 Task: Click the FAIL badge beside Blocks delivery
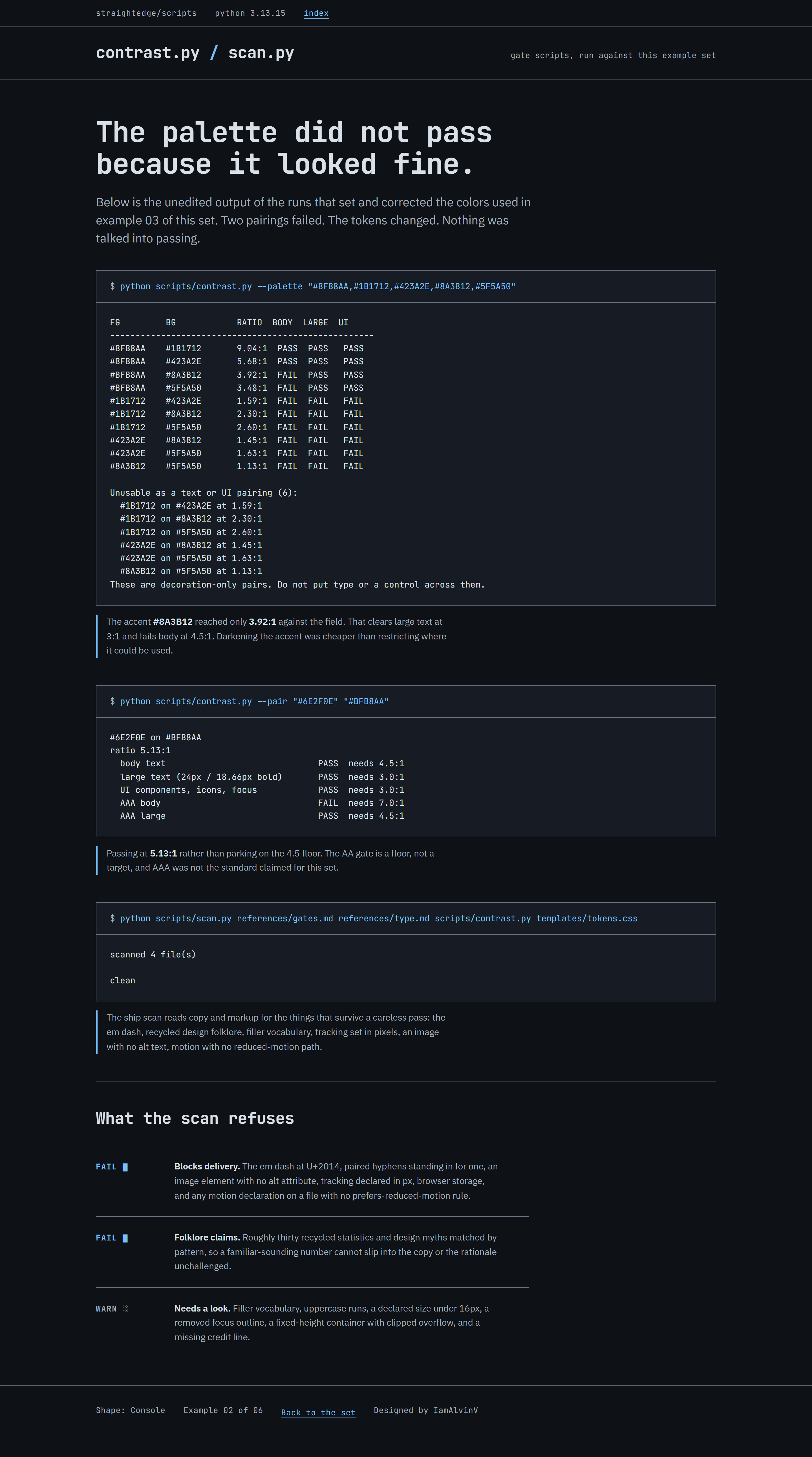click(111, 1167)
